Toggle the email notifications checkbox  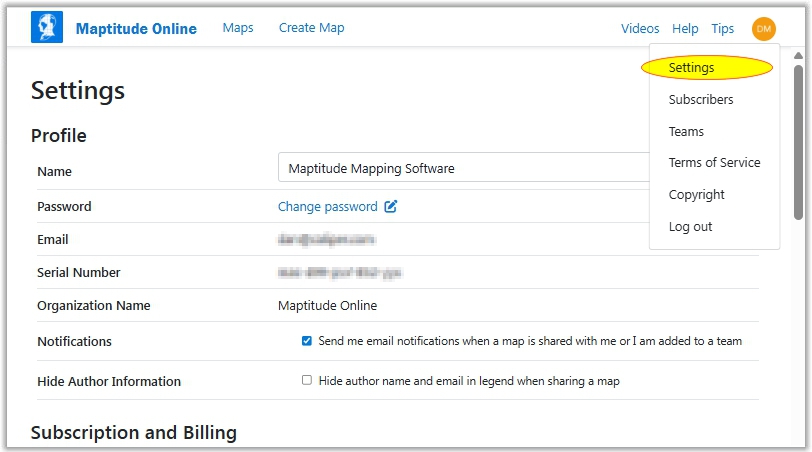tap(307, 341)
